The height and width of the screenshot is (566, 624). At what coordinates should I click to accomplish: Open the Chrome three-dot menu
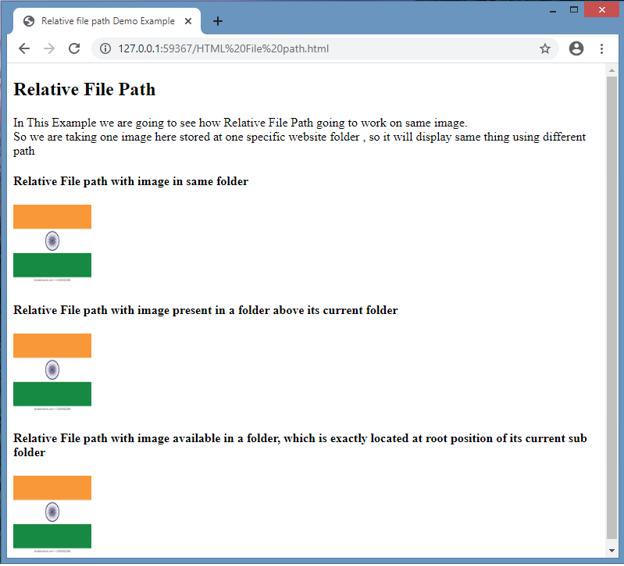(602, 49)
